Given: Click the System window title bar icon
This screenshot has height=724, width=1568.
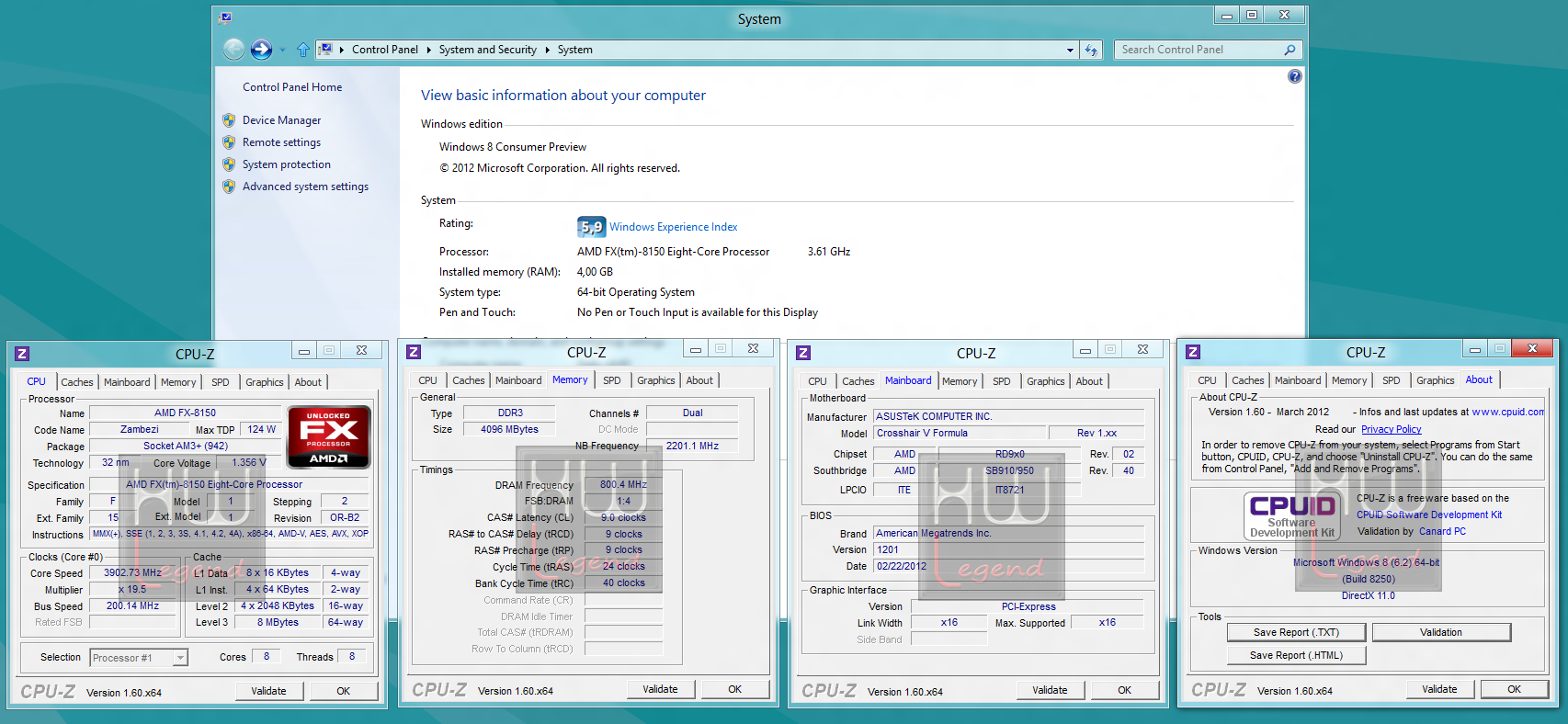Looking at the screenshot, I should (x=226, y=17).
